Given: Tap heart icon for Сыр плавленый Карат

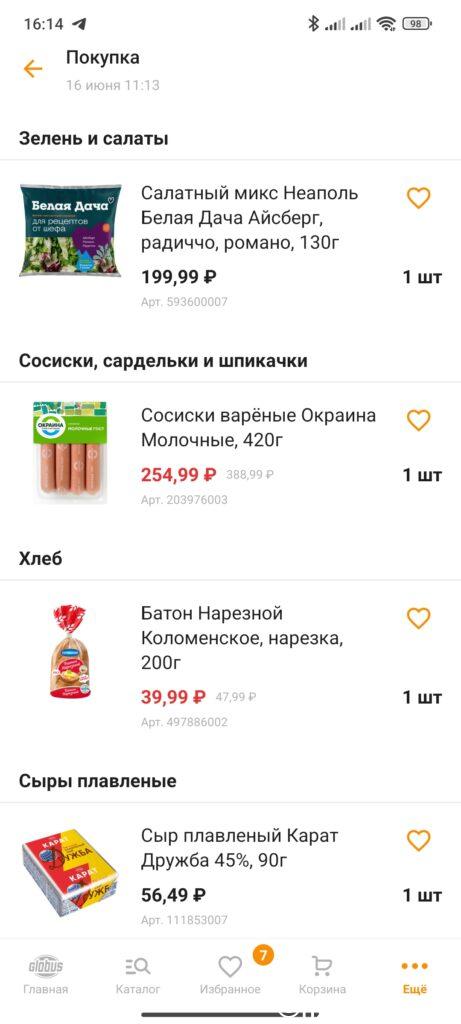Looking at the screenshot, I should pos(419,840).
